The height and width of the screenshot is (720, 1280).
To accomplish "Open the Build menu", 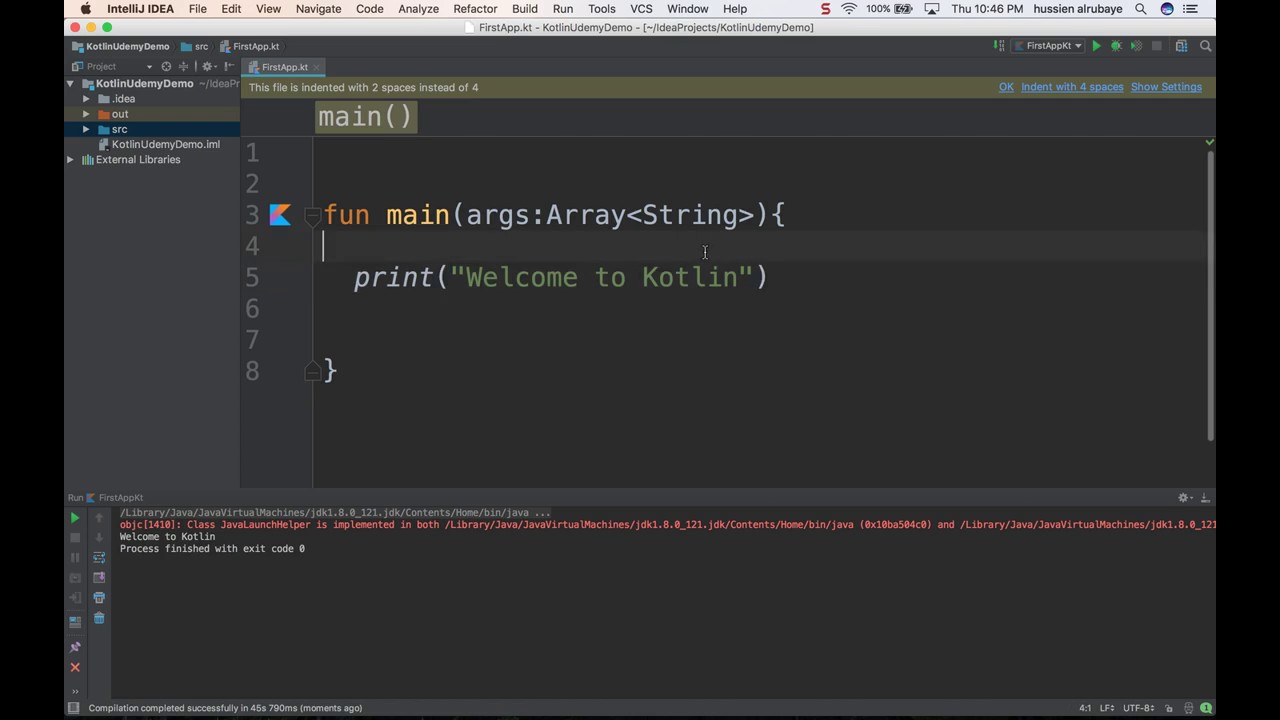I will pyautogui.click(x=525, y=9).
